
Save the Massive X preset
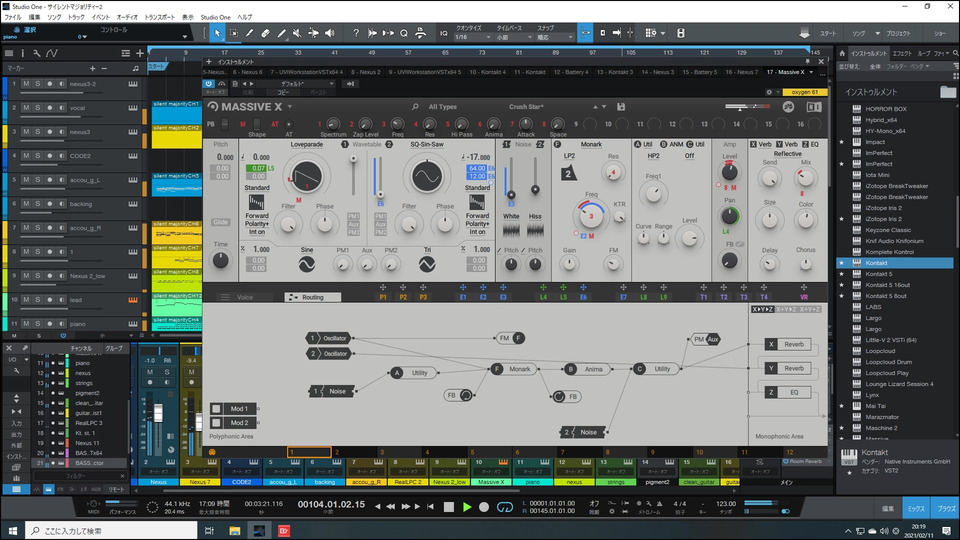click(x=621, y=107)
